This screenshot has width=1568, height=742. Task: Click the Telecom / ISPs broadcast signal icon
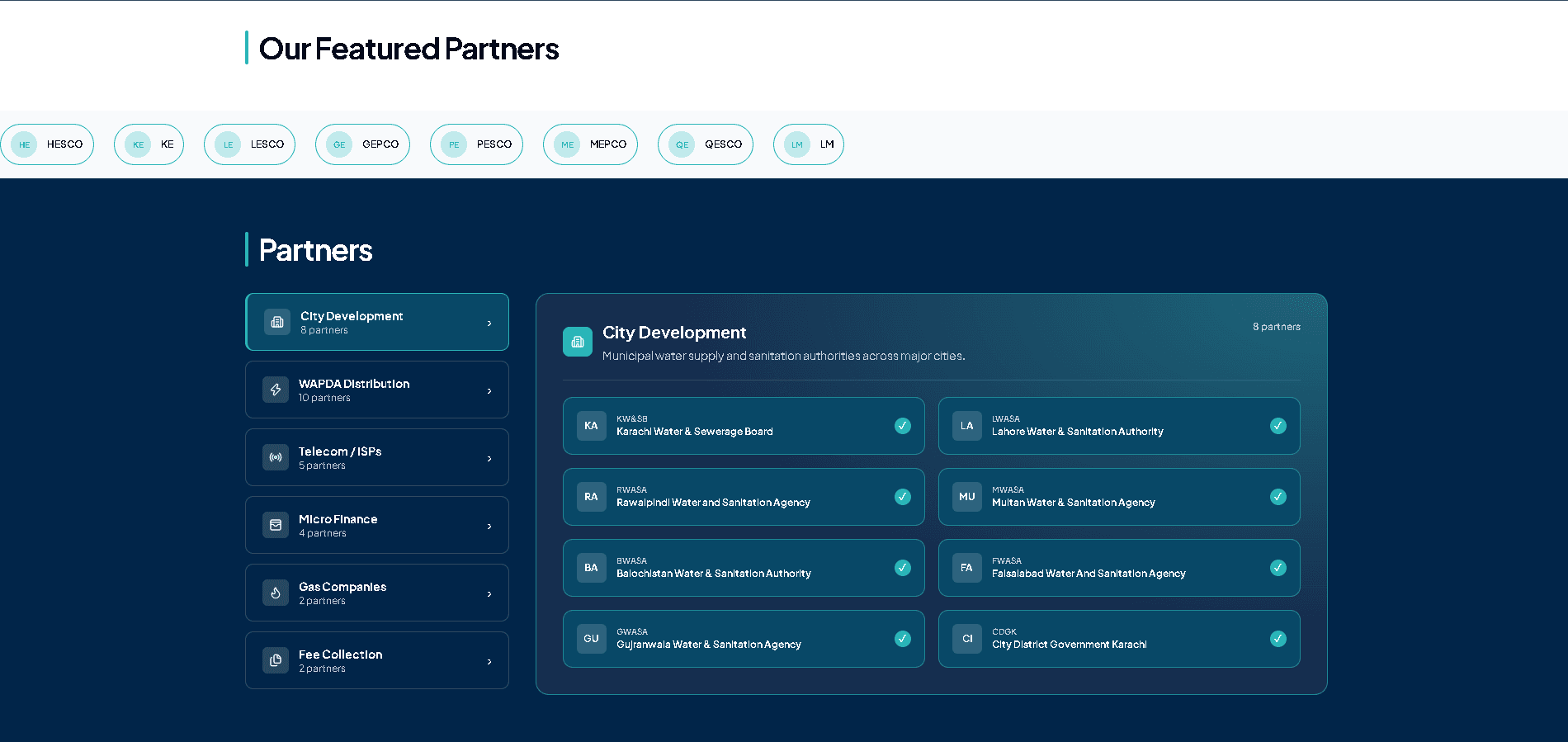(276, 457)
